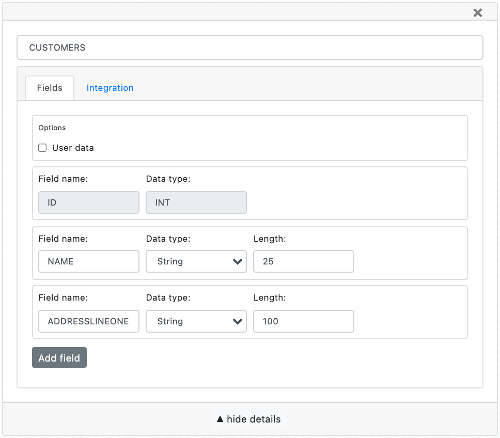Click the disabled INT data type box
This screenshot has width=500, height=438.
tap(196, 202)
